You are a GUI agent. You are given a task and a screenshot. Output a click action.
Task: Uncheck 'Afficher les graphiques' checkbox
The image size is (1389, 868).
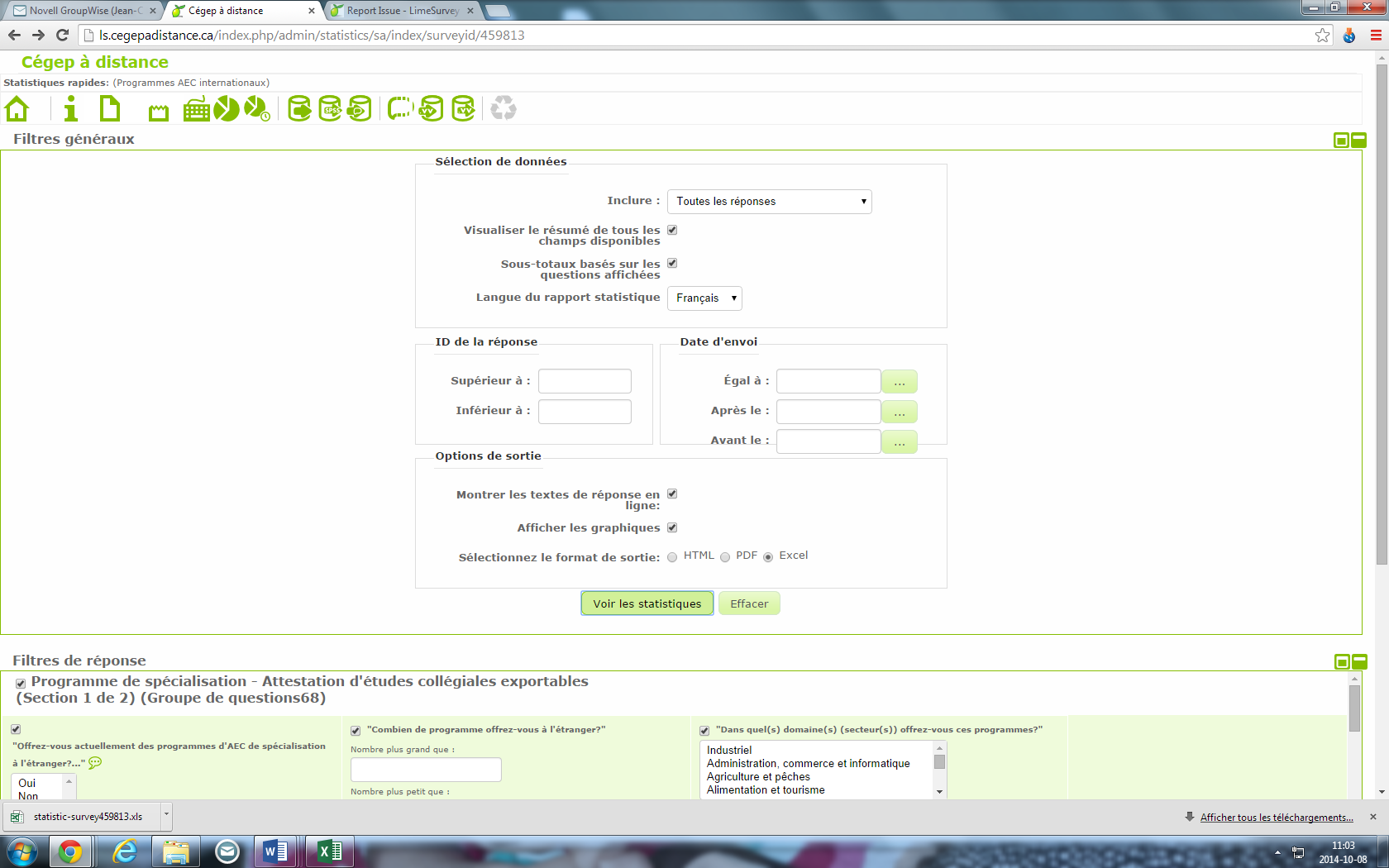672,527
